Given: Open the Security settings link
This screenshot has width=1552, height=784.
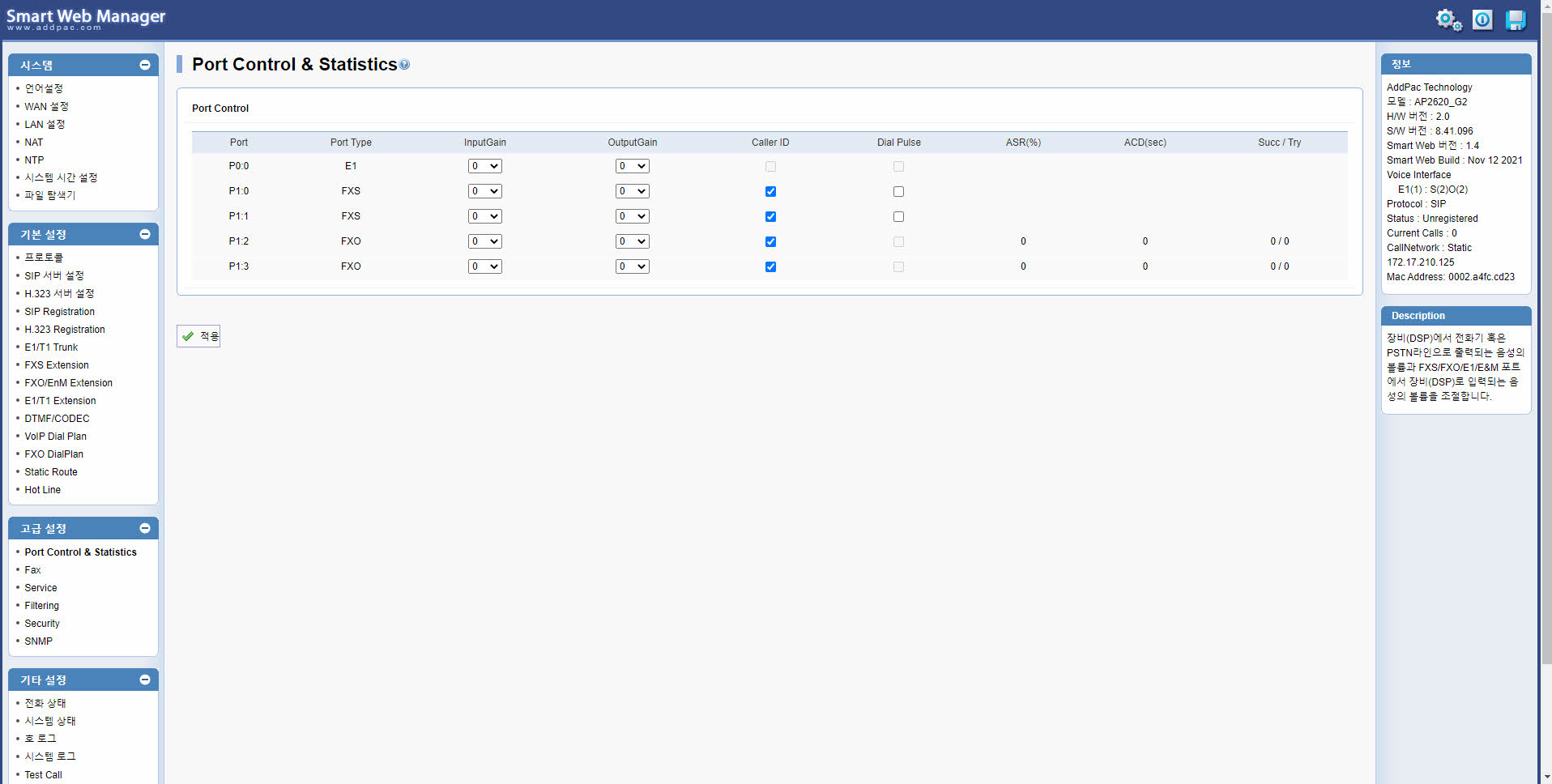Looking at the screenshot, I should 42,624.
